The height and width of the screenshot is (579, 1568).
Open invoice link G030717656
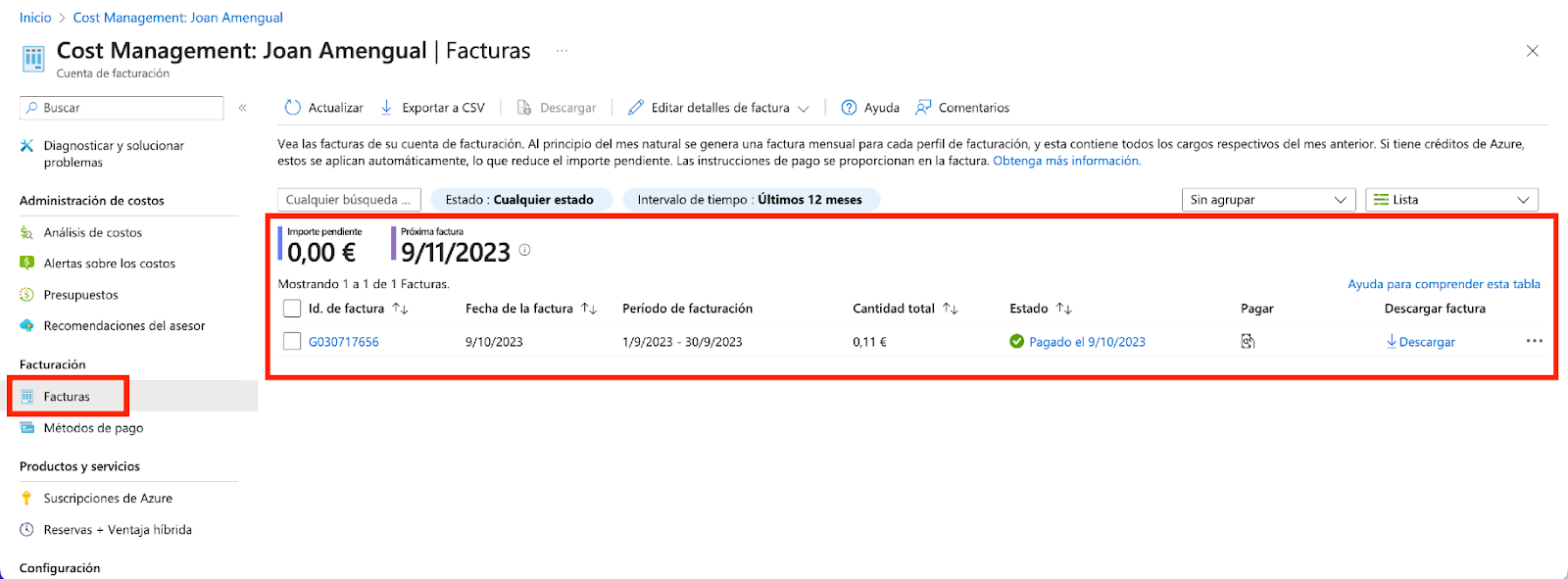point(344,342)
